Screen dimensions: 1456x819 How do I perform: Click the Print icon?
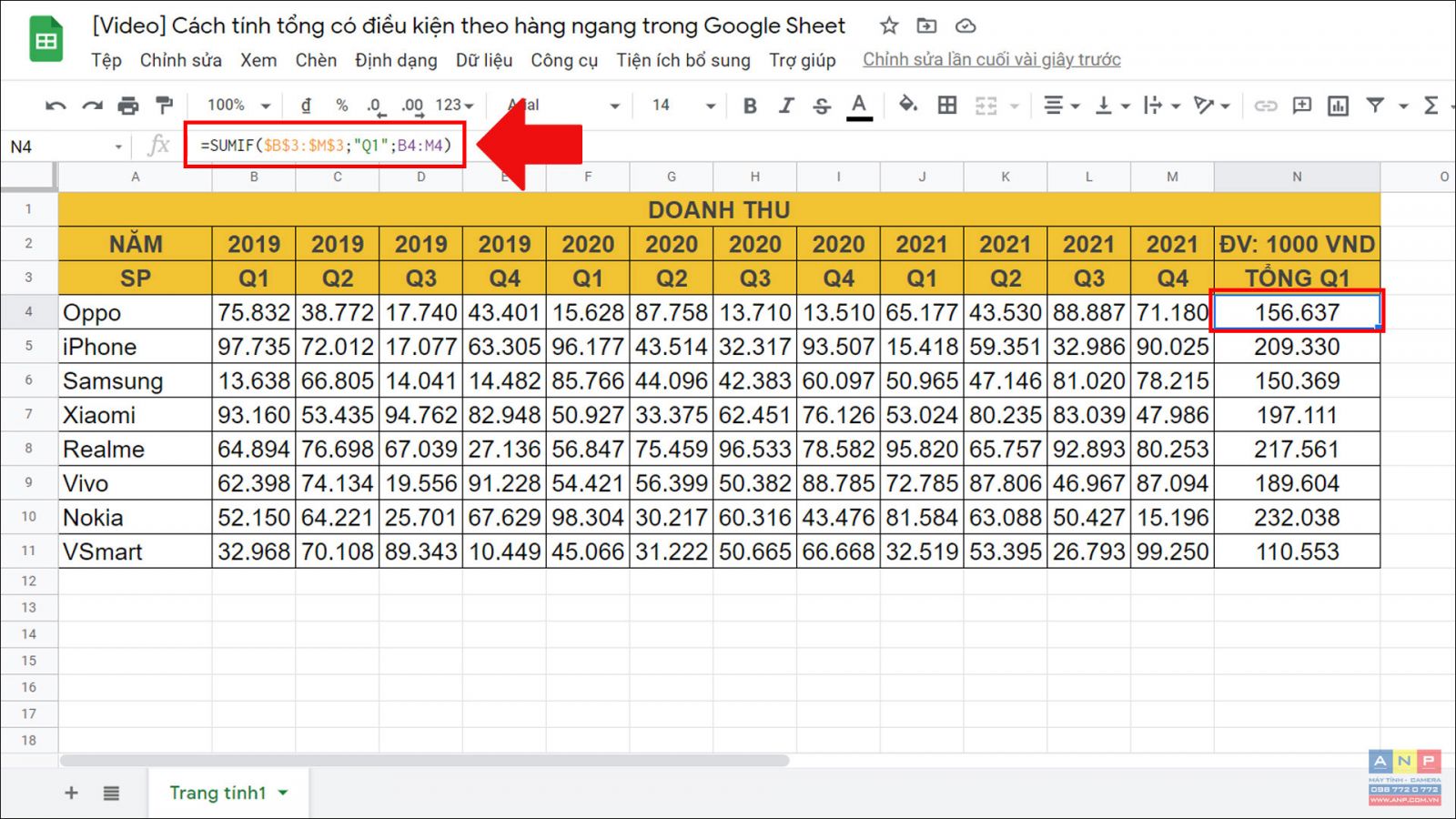click(x=128, y=106)
